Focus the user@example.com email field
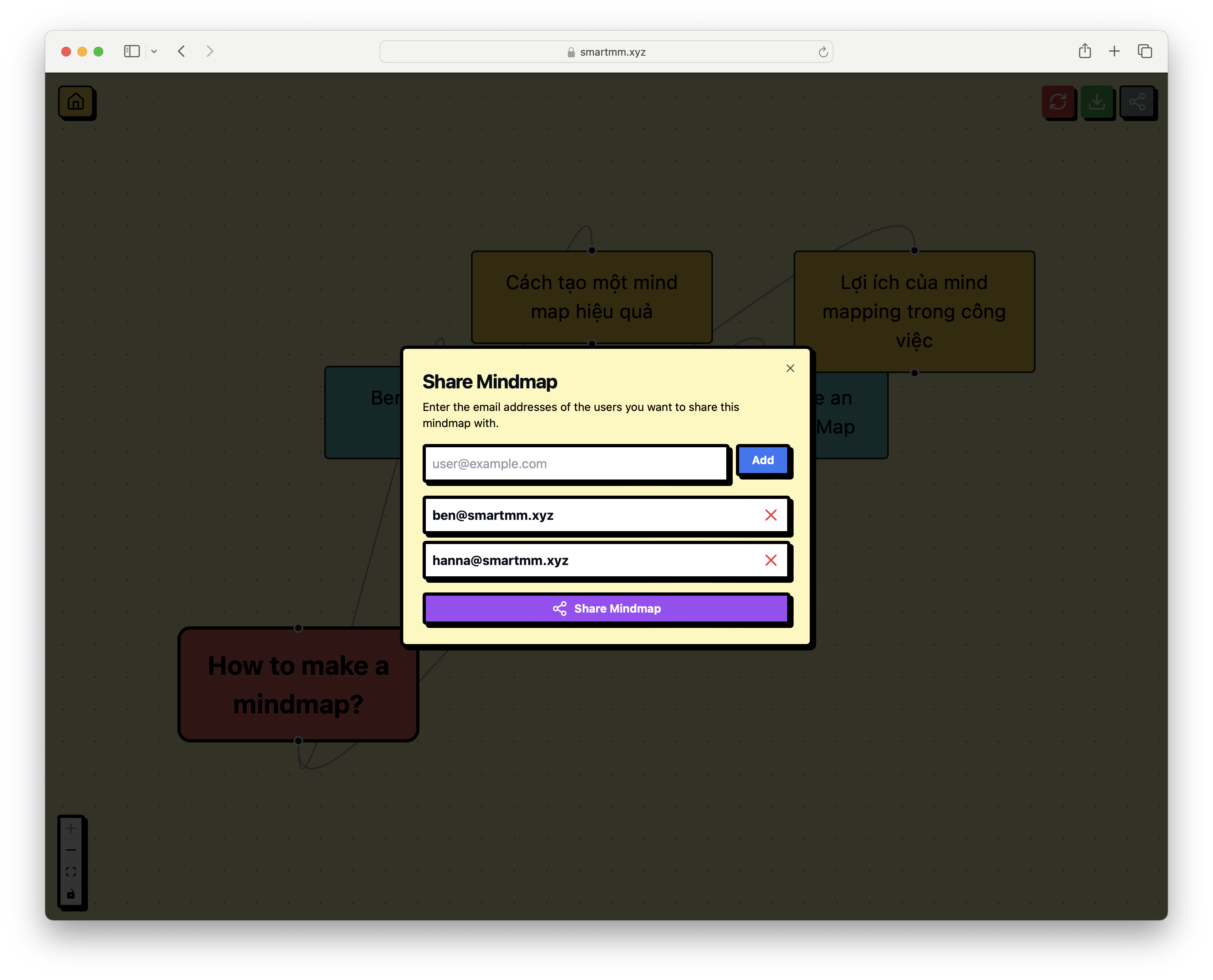 tap(575, 463)
